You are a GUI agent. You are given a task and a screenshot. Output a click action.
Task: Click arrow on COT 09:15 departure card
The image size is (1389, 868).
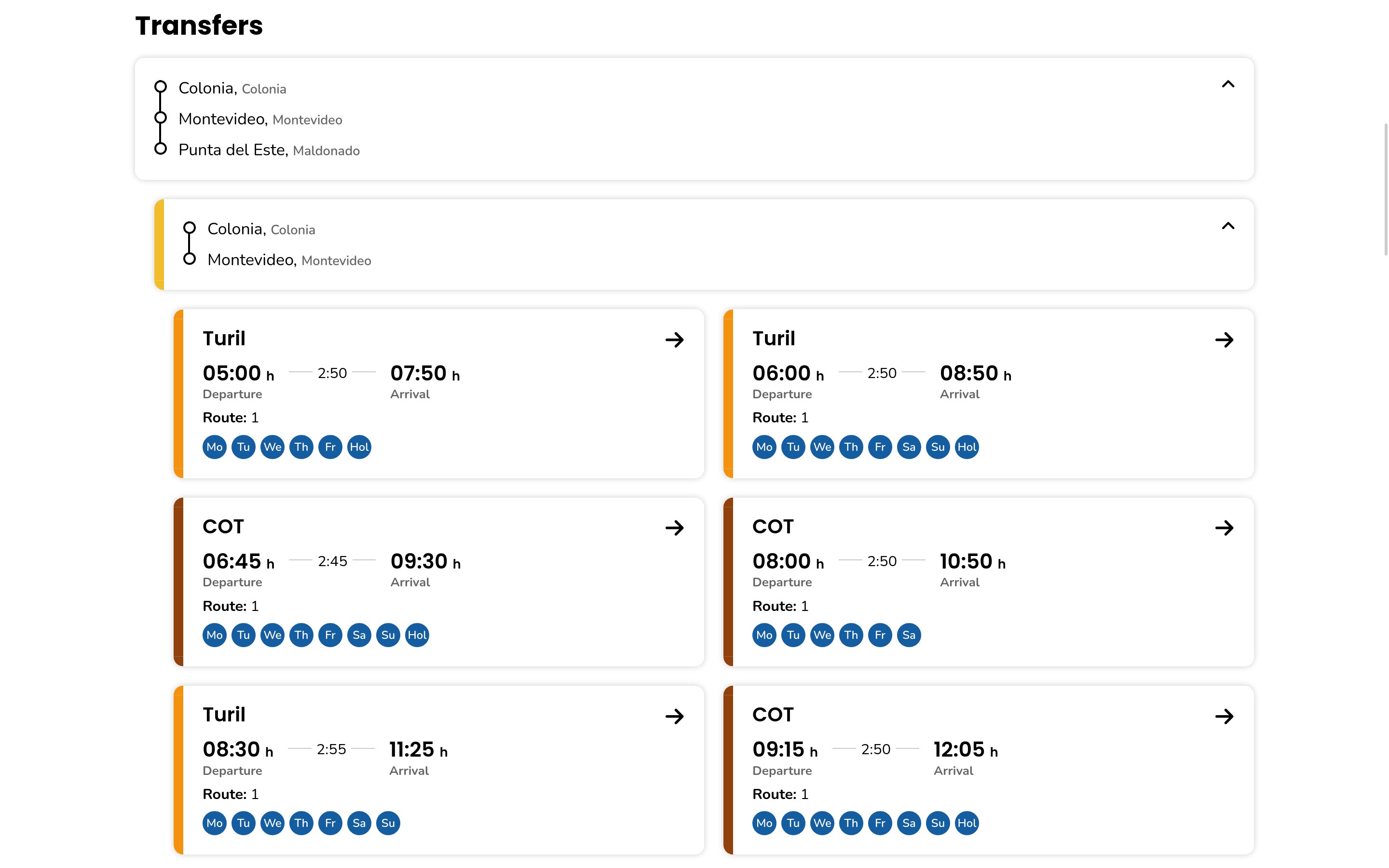coord(1224,716)
